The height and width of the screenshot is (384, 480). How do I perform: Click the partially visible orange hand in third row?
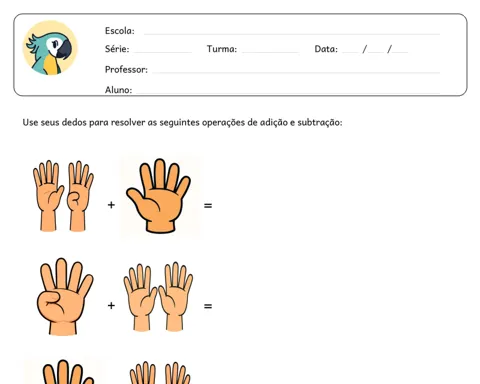tap(68, 372)
